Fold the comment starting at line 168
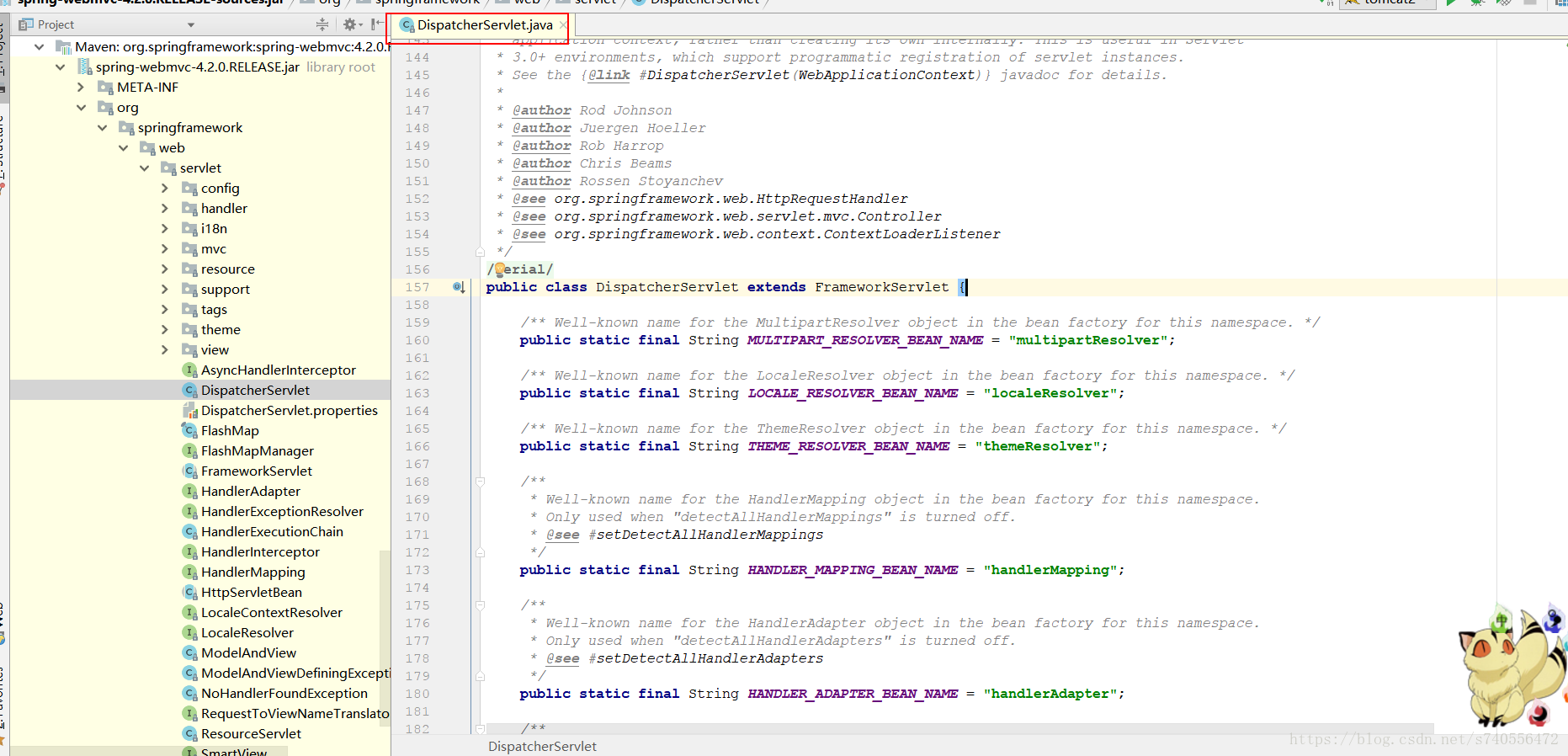Image resolution: width=1568 pixels, height=756 pixels. (480, 482)
